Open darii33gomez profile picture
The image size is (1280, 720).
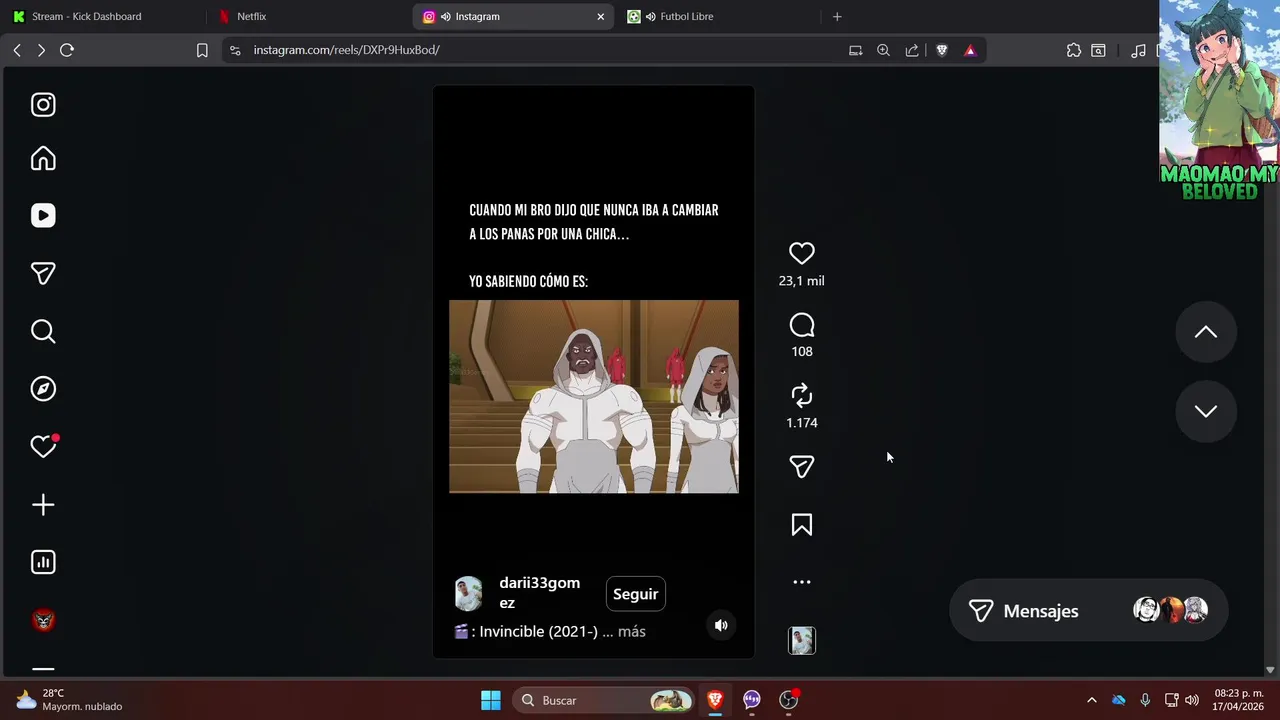pos(469,594)
